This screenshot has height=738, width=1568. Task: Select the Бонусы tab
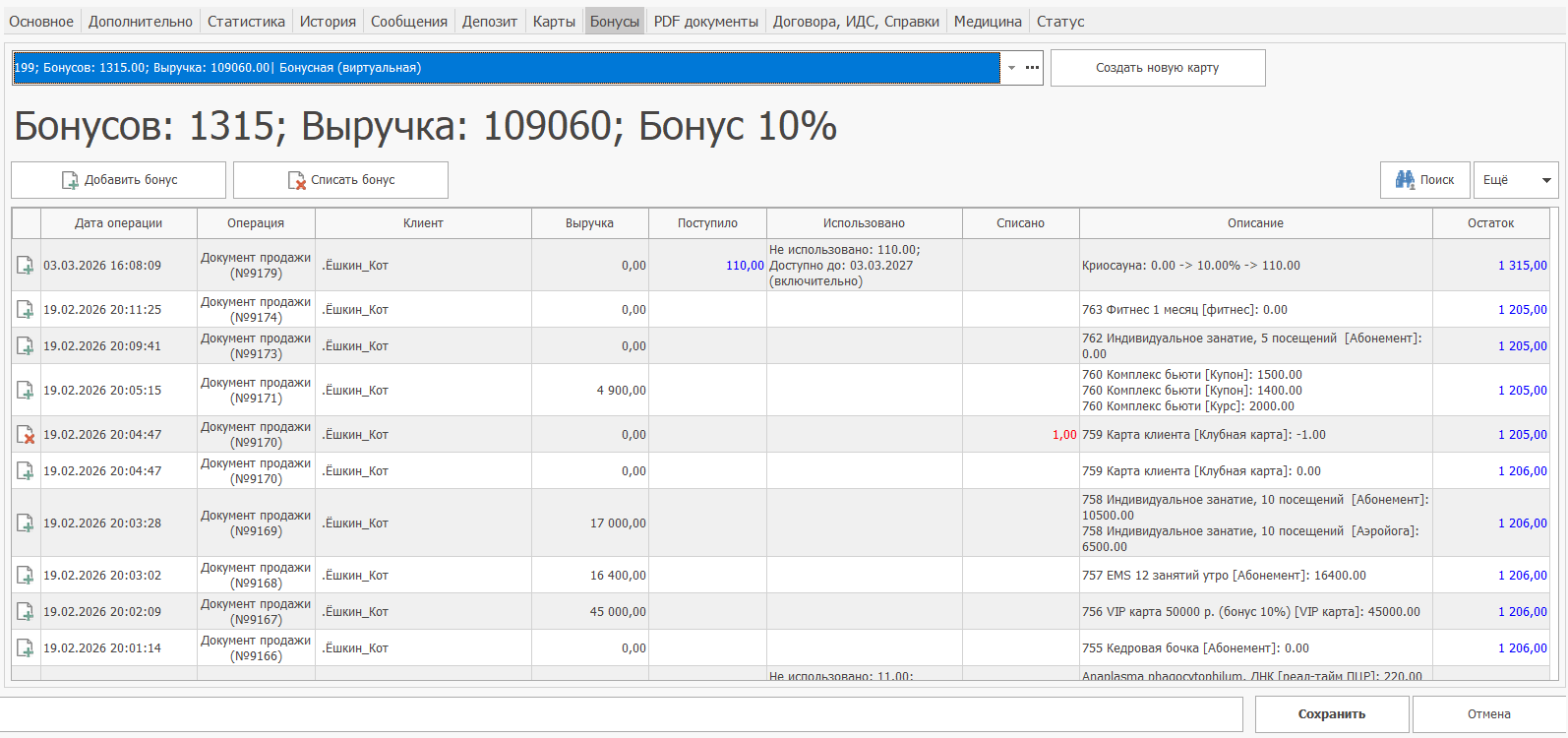tap(615, 22)
